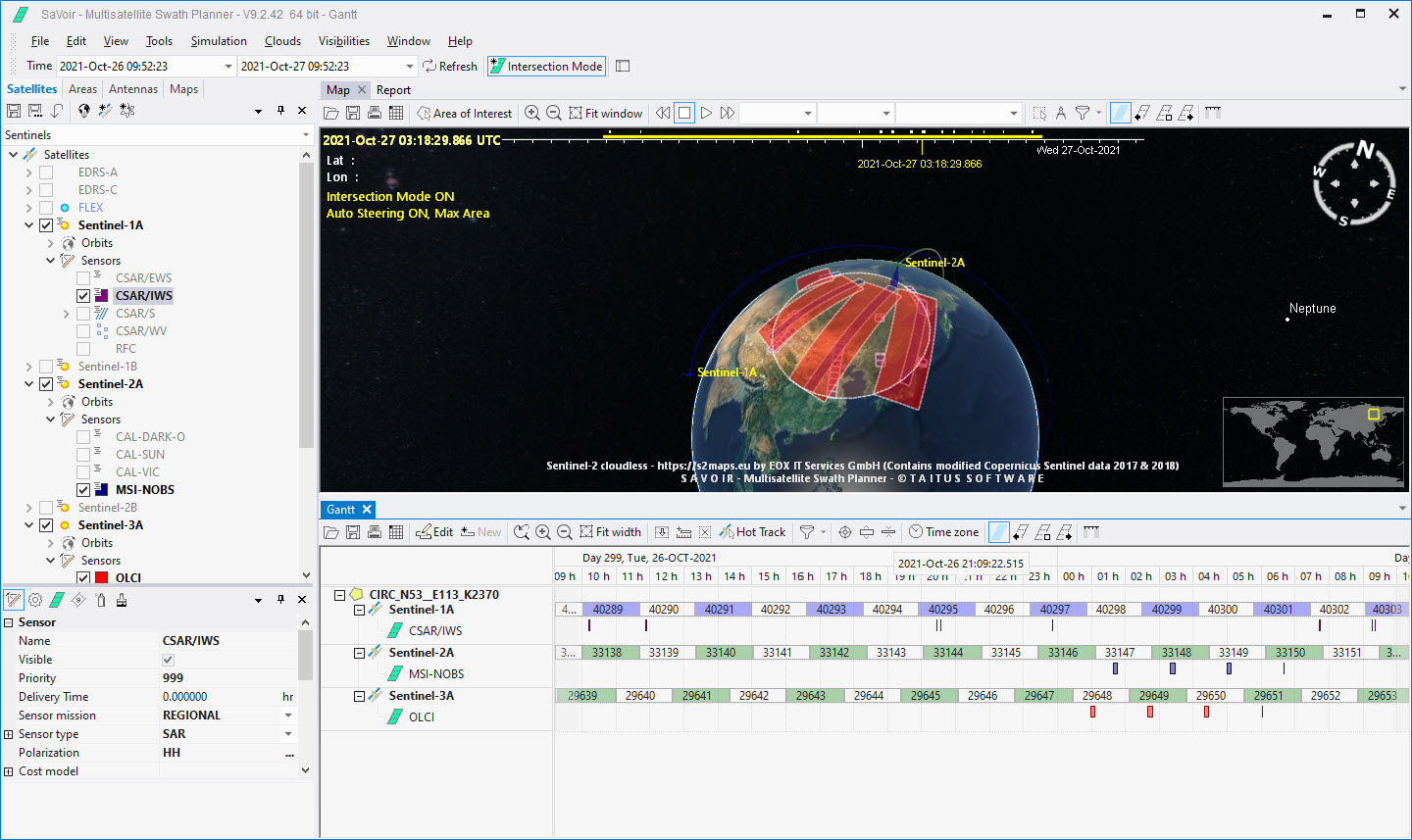Screen dimensions: 1412x840
Task: Click the Gantt zoom out icon
Action: [565, 532]
